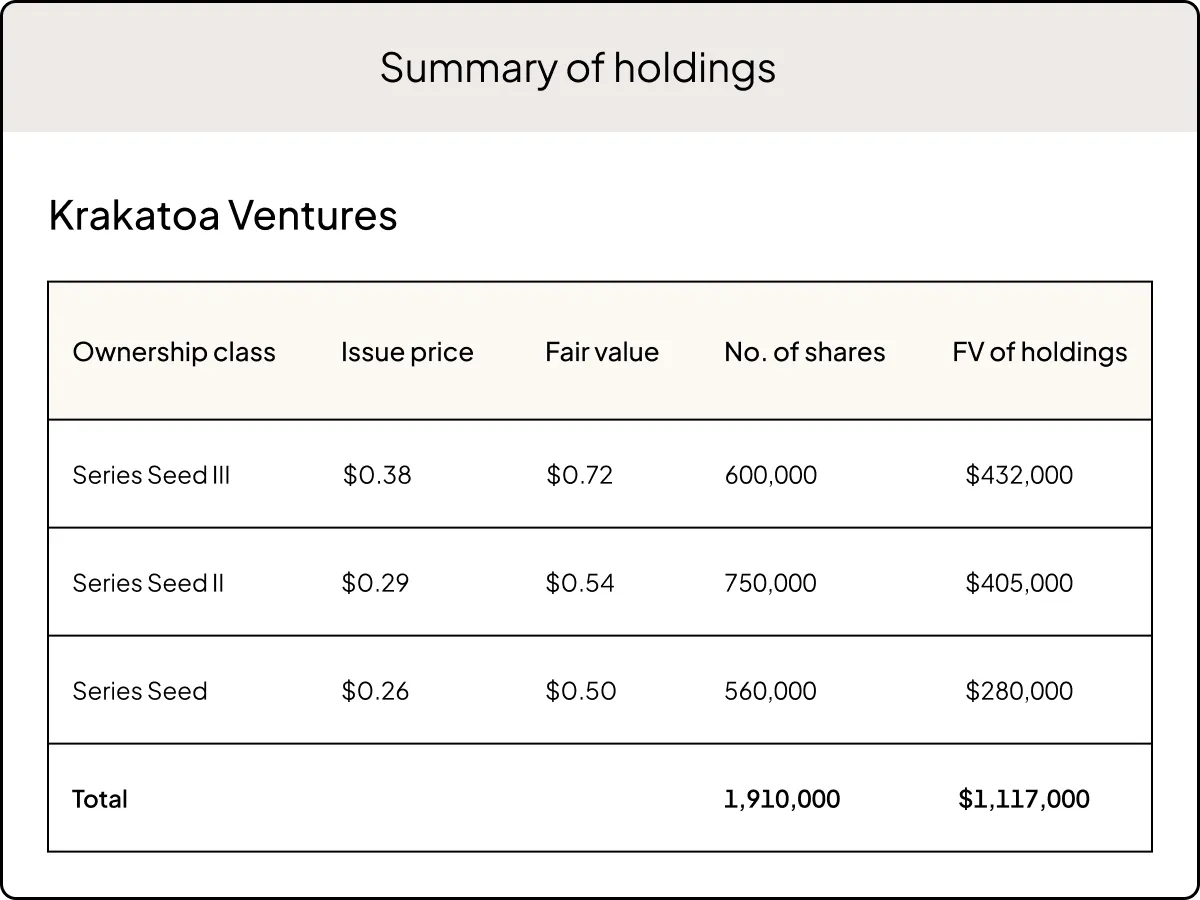Click the $0.38 issue price cell

coord(377,475)
